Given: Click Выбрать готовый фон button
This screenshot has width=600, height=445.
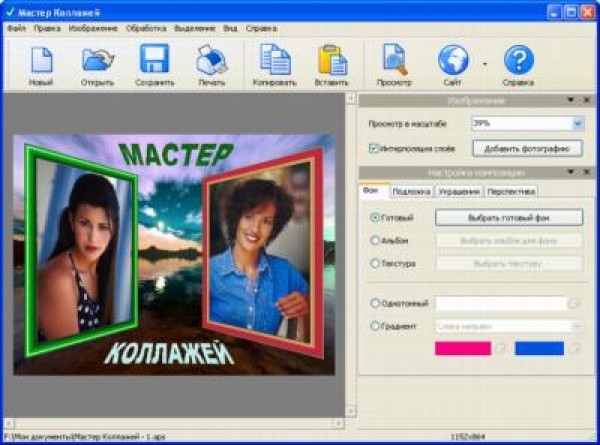Looking at the screenshot, I should pos(509,217).
